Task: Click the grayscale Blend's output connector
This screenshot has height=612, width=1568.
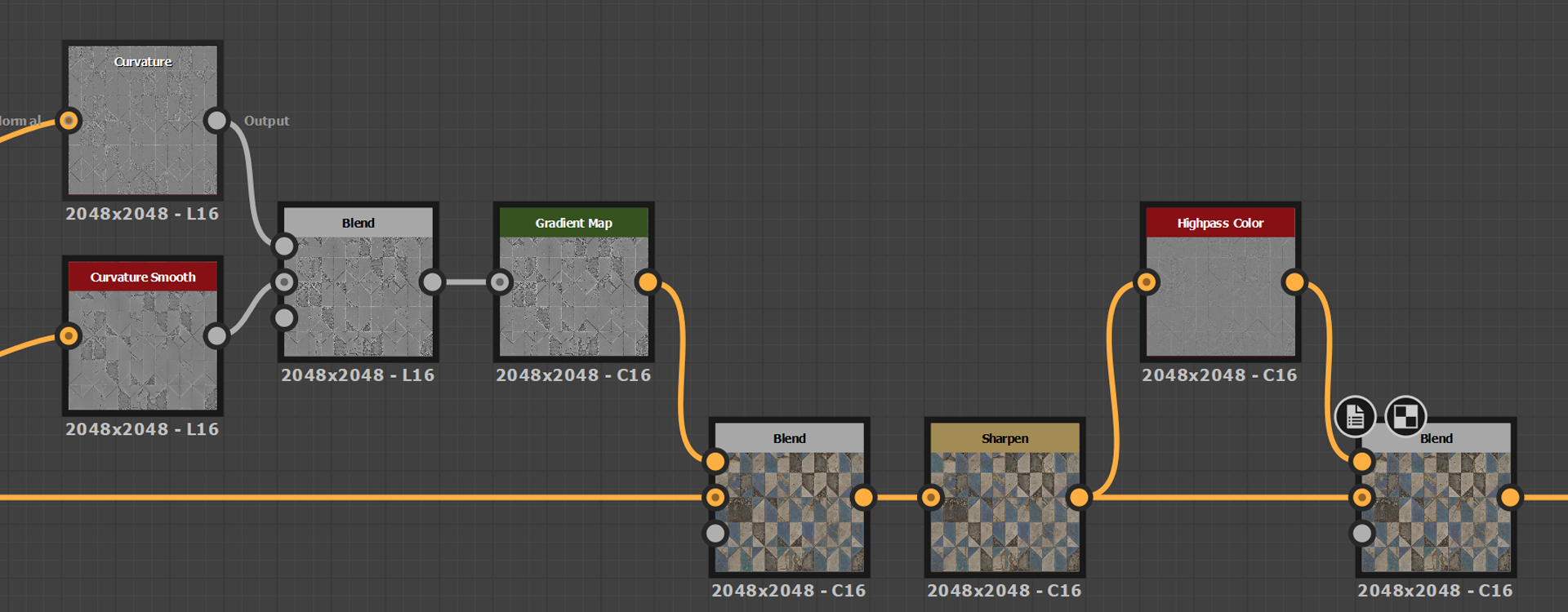Action: pos(432,282)
